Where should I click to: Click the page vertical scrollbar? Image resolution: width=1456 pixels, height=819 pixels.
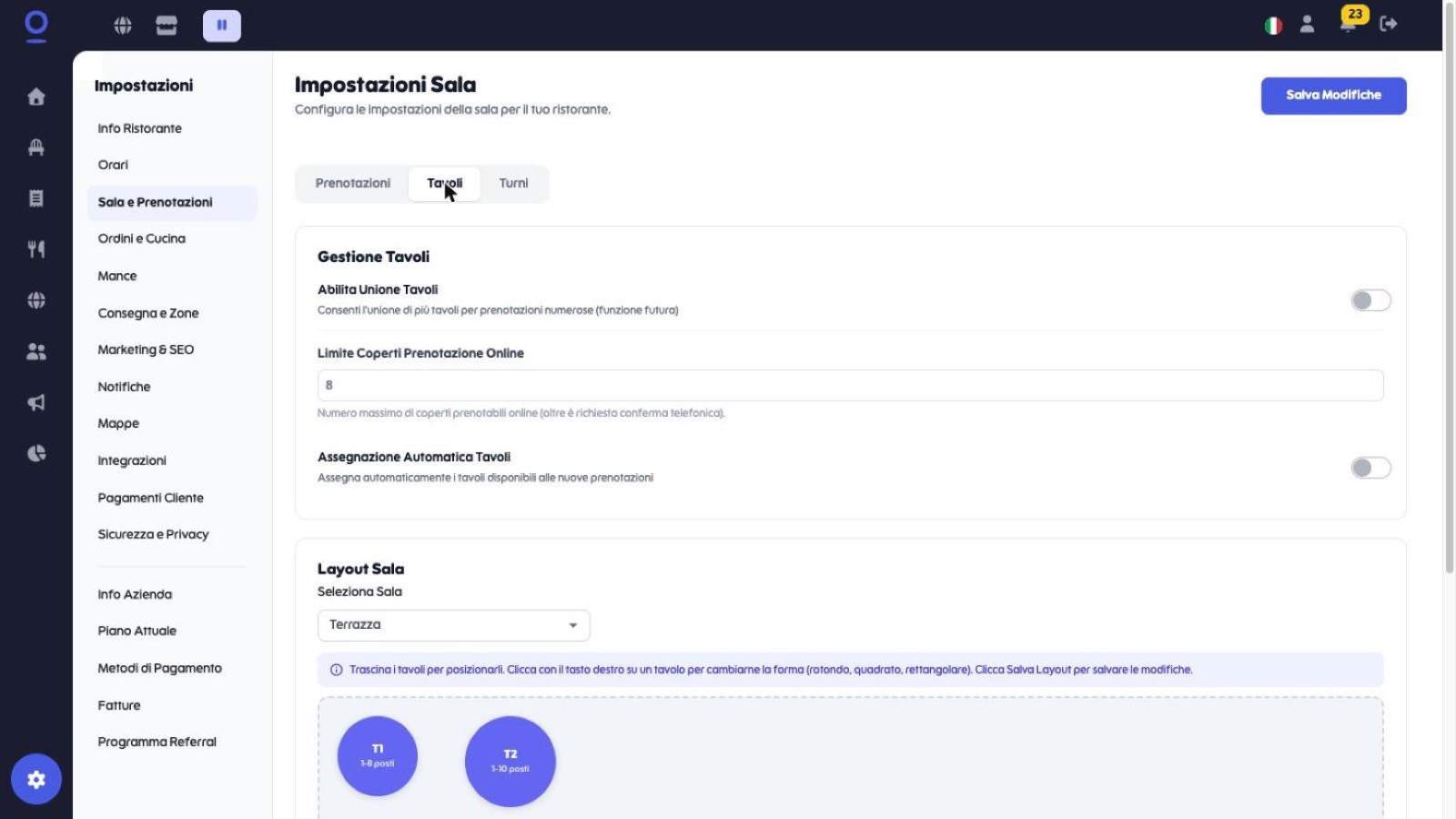click(1449, 289)
